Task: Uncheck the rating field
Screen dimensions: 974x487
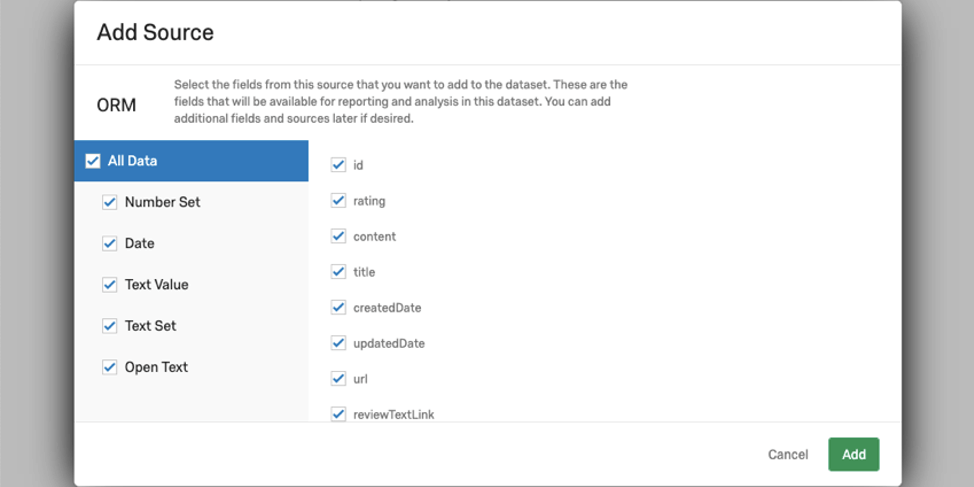Action: pyautogui.click(x=338, y=201)
